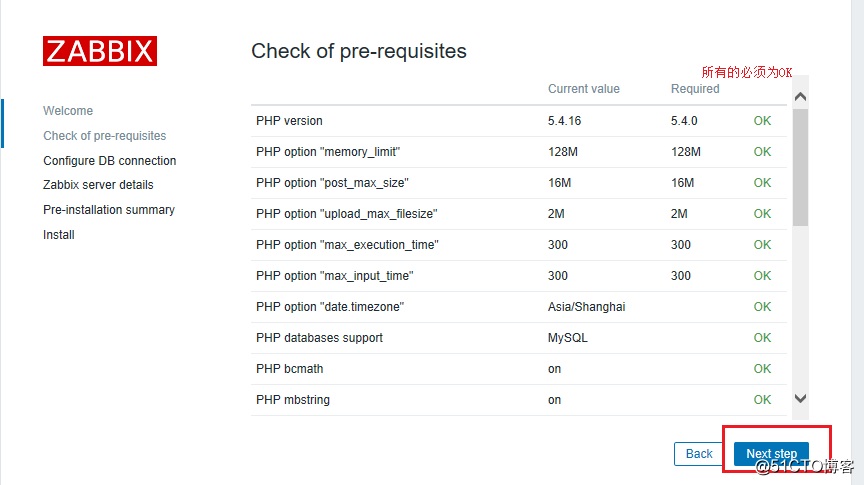The image size is (864, 485).
Task: Select the Welcome step in sidebar
Action: (x=68, y=111)
